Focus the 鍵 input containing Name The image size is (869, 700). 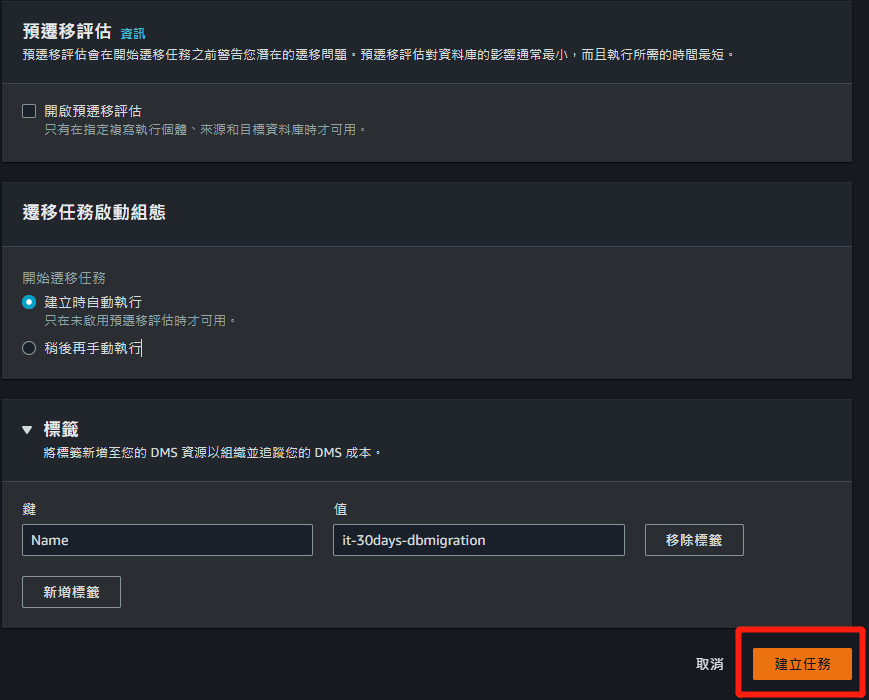tap(167, 540)
